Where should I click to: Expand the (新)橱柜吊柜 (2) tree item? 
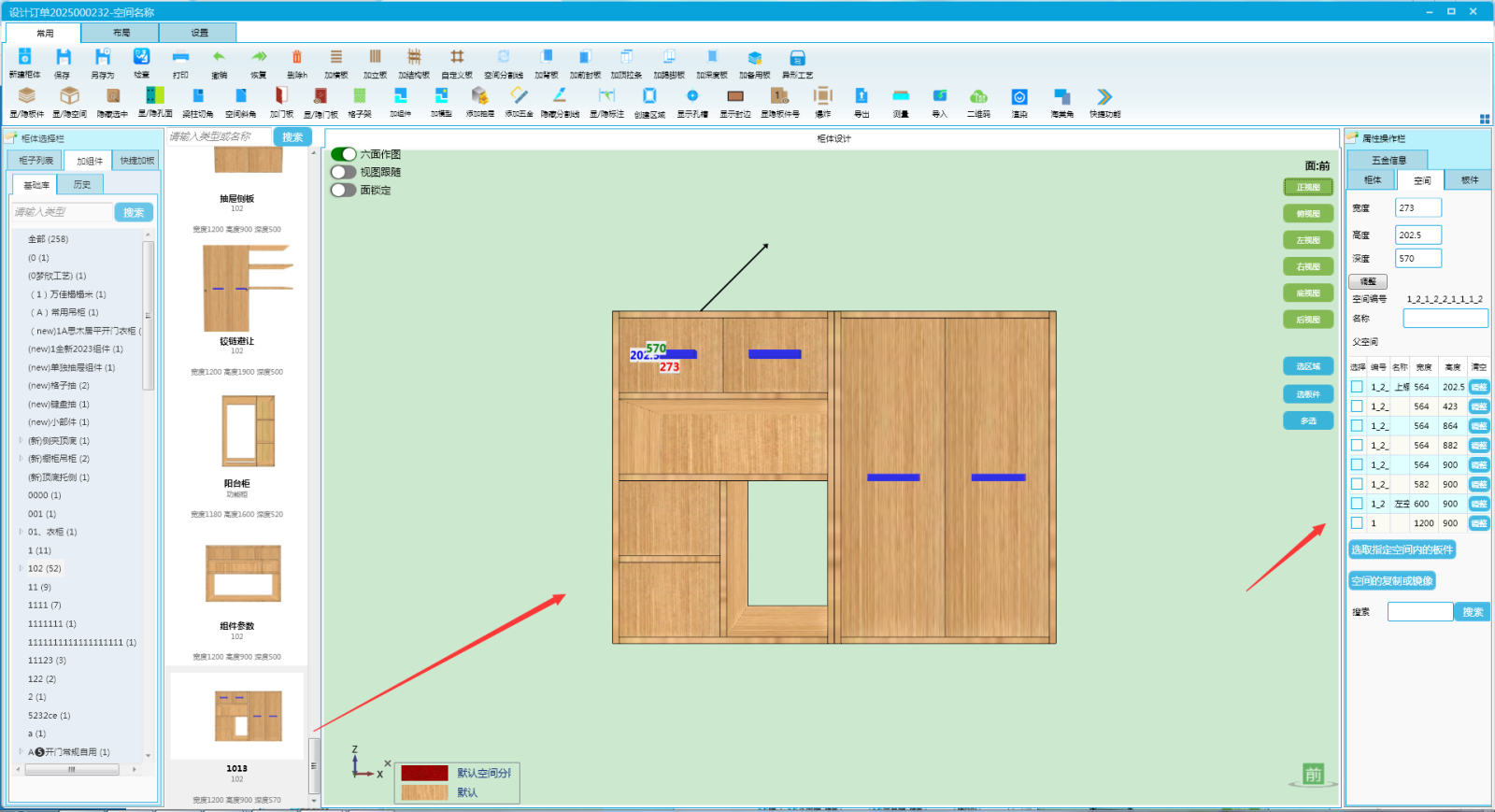coord(21,459)
